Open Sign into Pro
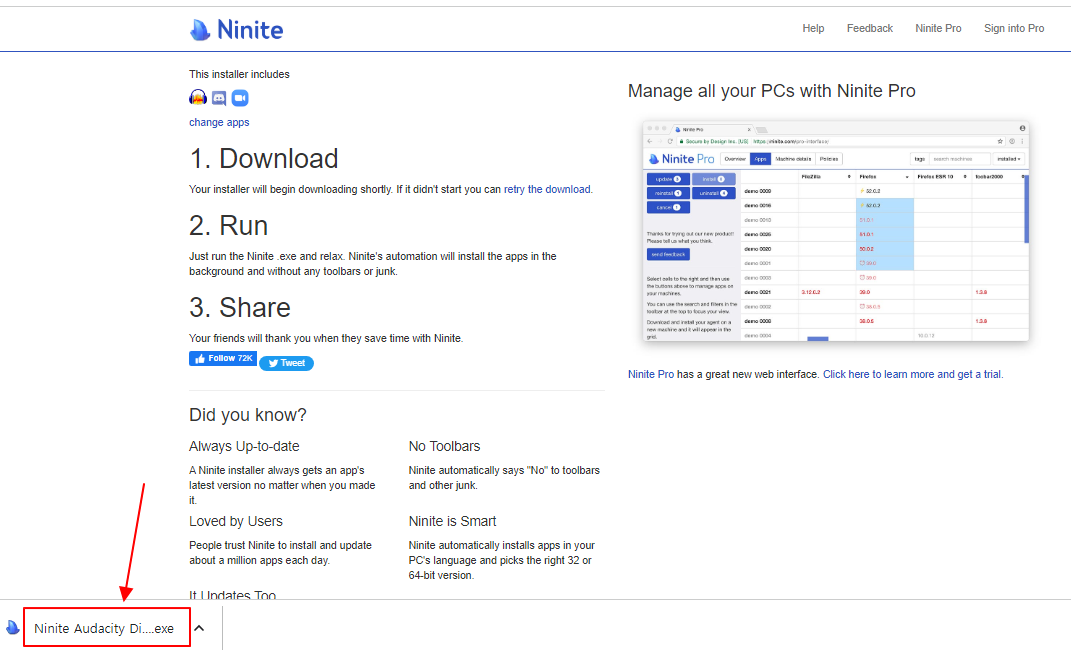This screenshot has height=655, width=1071. point(1014,28)
